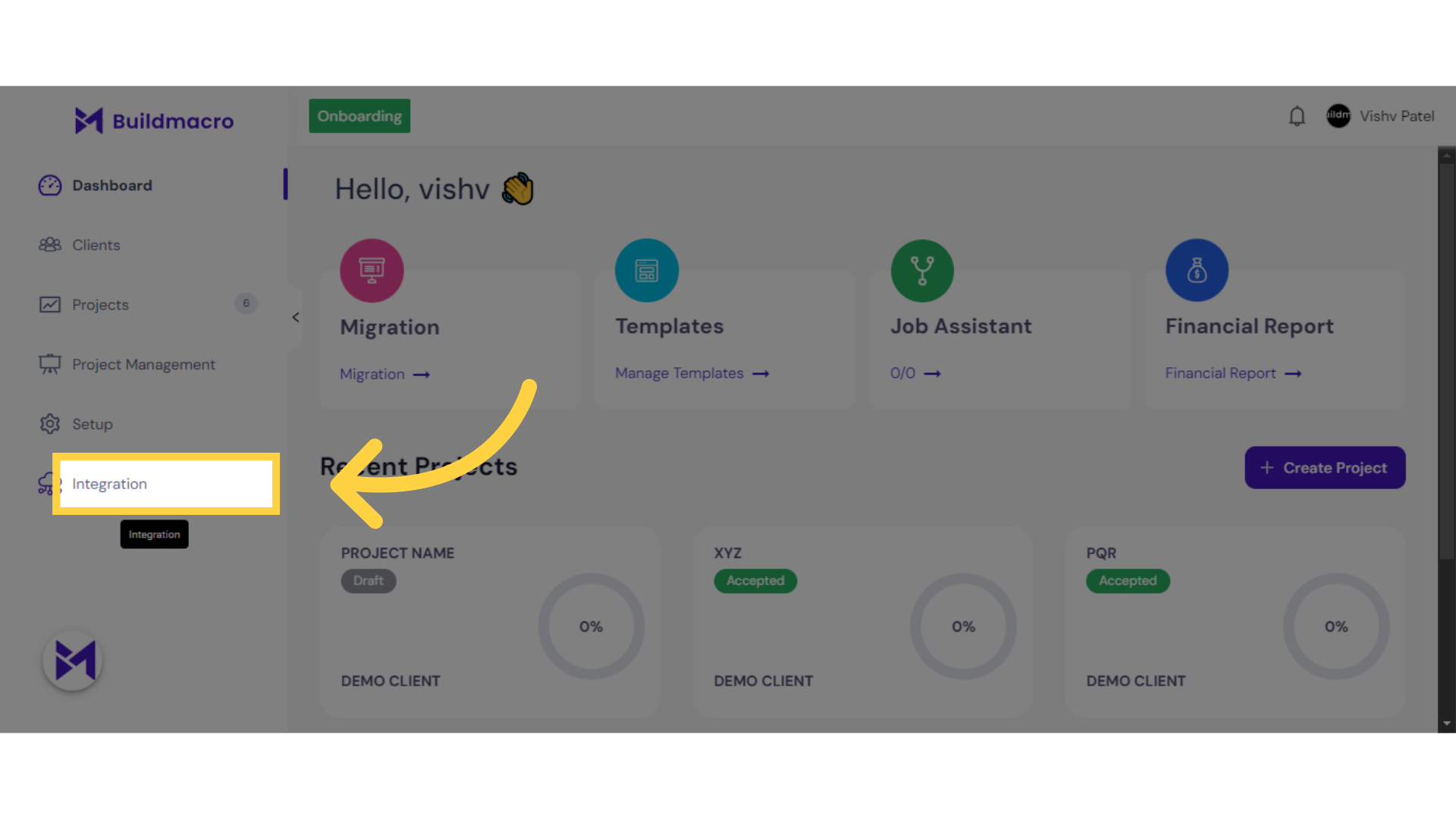This screenshot has height=819, width=1456.
Task: Collapse the sidebar with chevron
Action: coord(296,318)
